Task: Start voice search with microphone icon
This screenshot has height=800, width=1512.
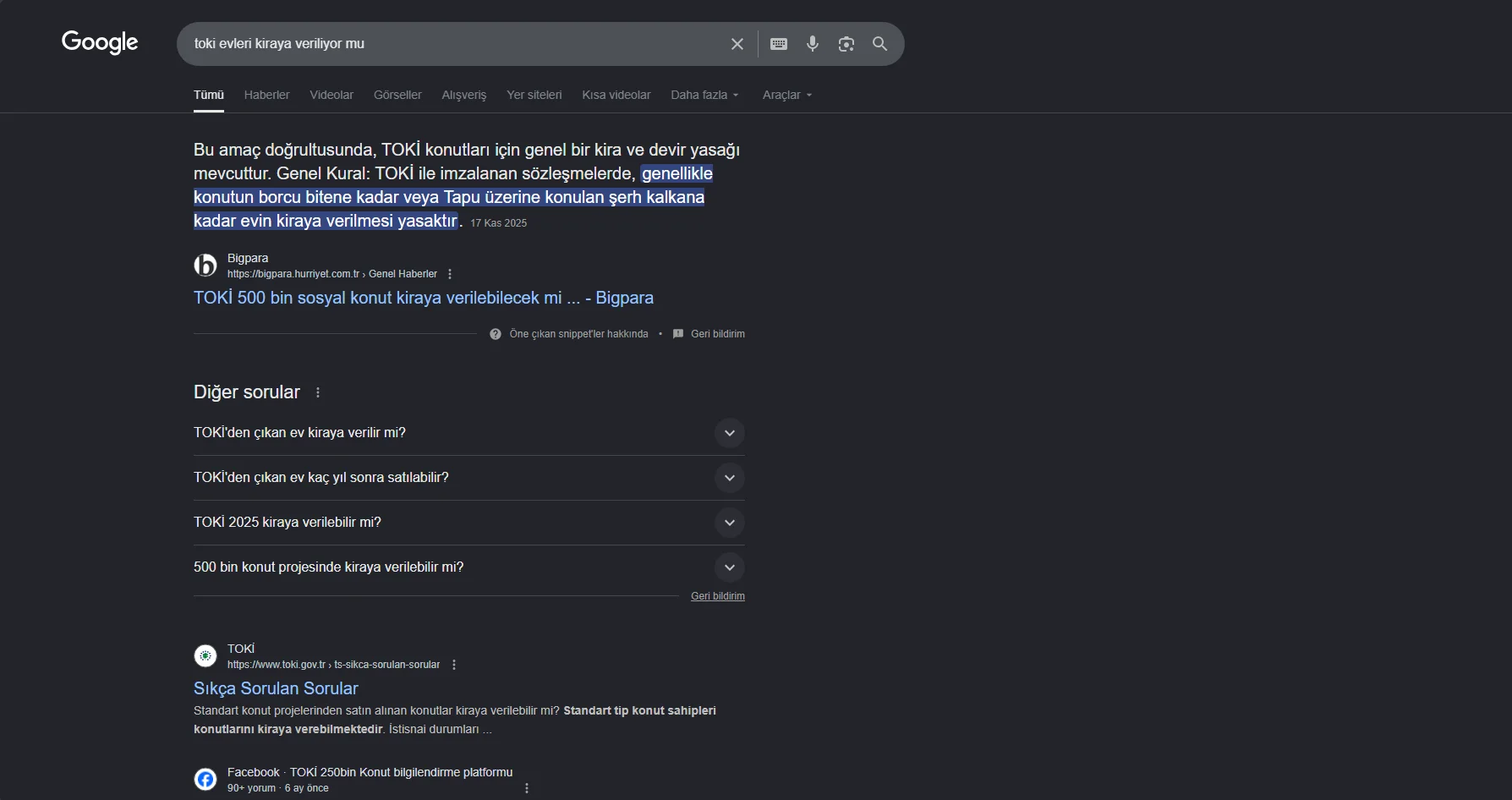Action: point(813,44)
